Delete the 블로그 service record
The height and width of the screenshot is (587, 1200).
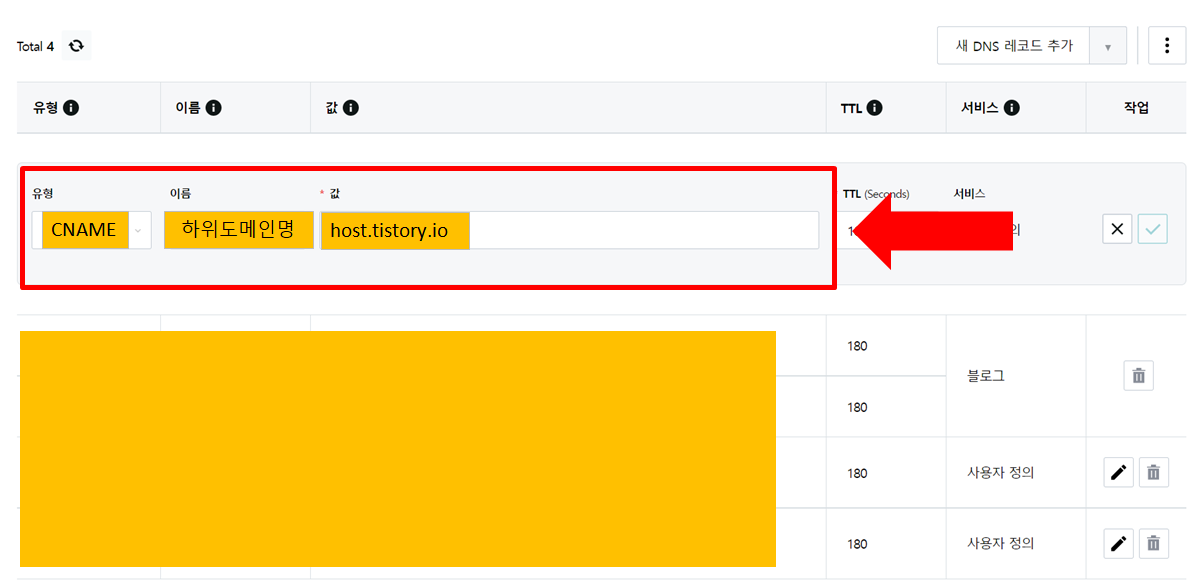point(1138,376)
